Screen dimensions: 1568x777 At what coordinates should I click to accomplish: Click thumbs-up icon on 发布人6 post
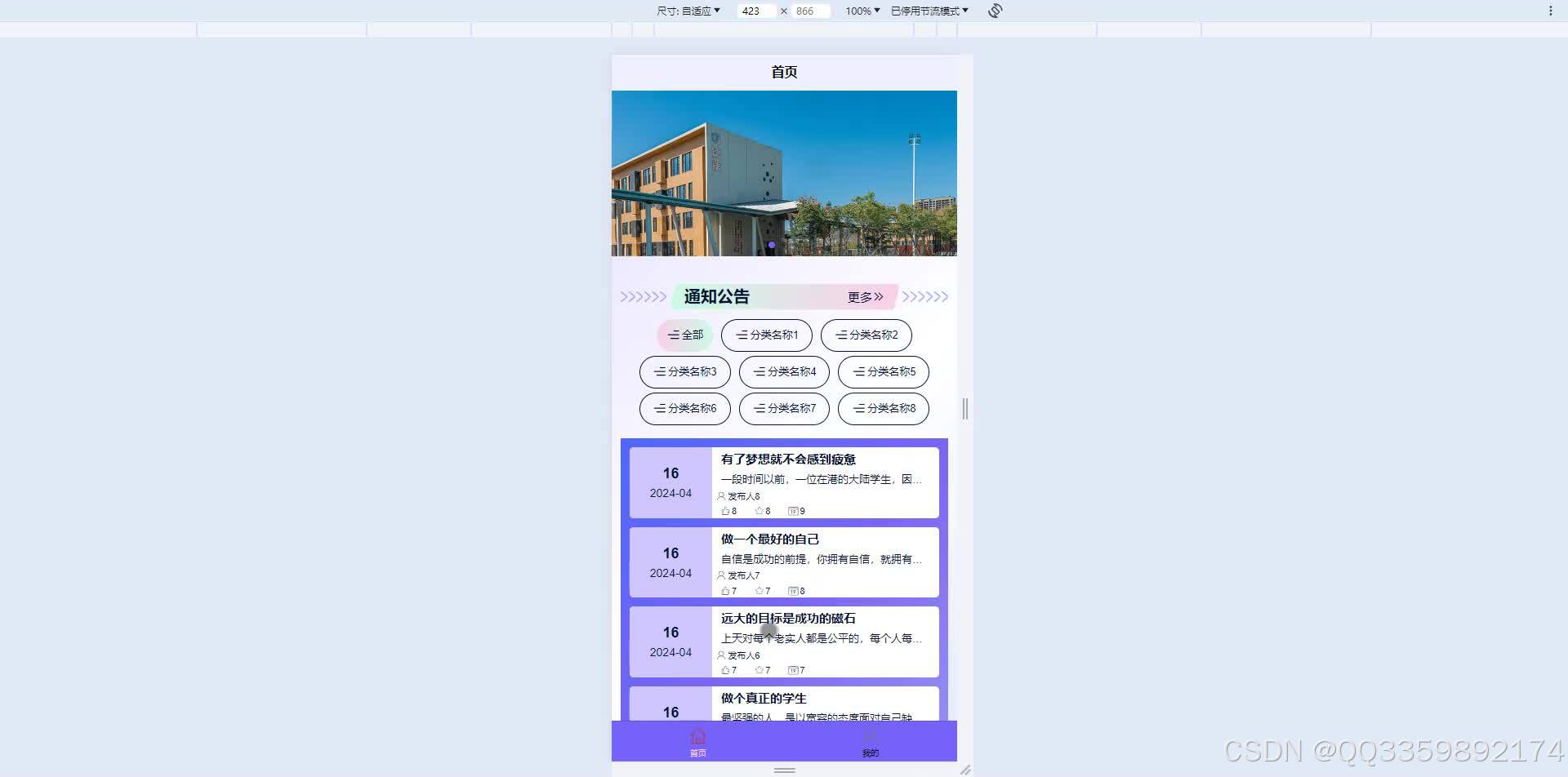pyautogui.click(x=725, y=670)
